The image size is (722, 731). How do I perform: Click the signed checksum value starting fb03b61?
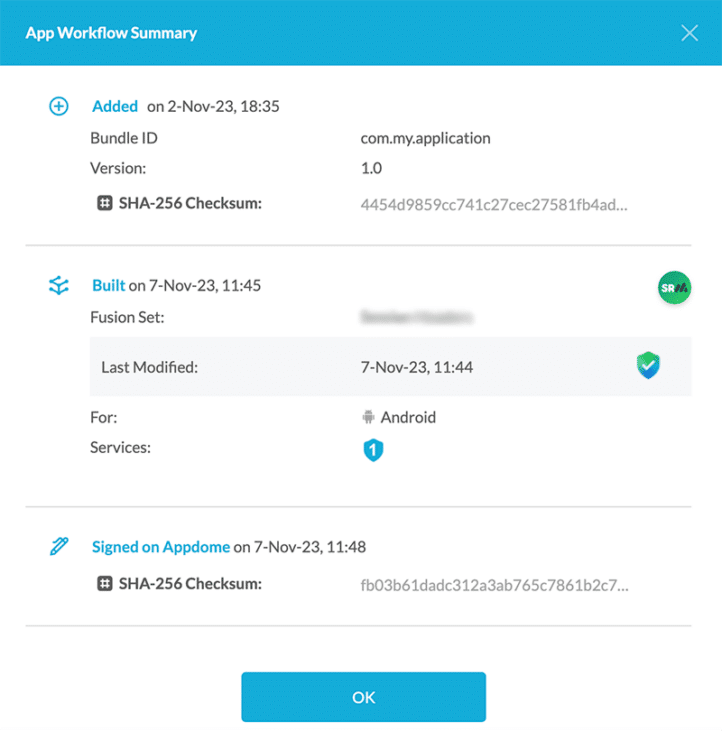pyautogui.click(x=494, y=584)
